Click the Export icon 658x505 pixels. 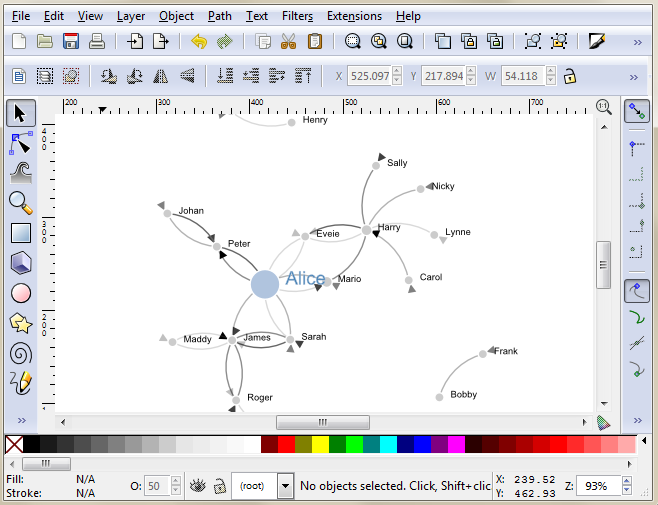click(x=161, y=42)
